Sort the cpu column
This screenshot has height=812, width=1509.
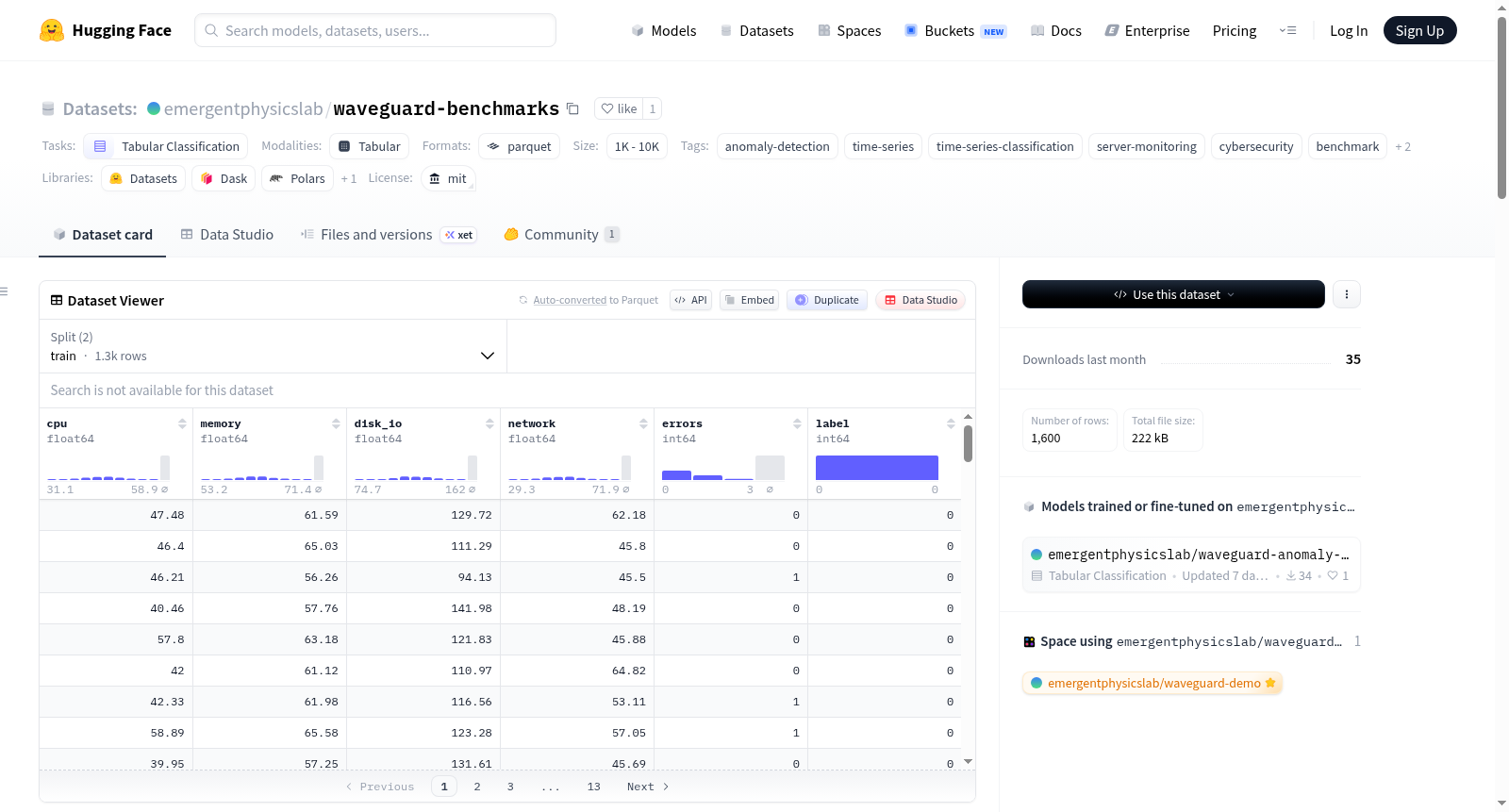(x=182, y=424)
